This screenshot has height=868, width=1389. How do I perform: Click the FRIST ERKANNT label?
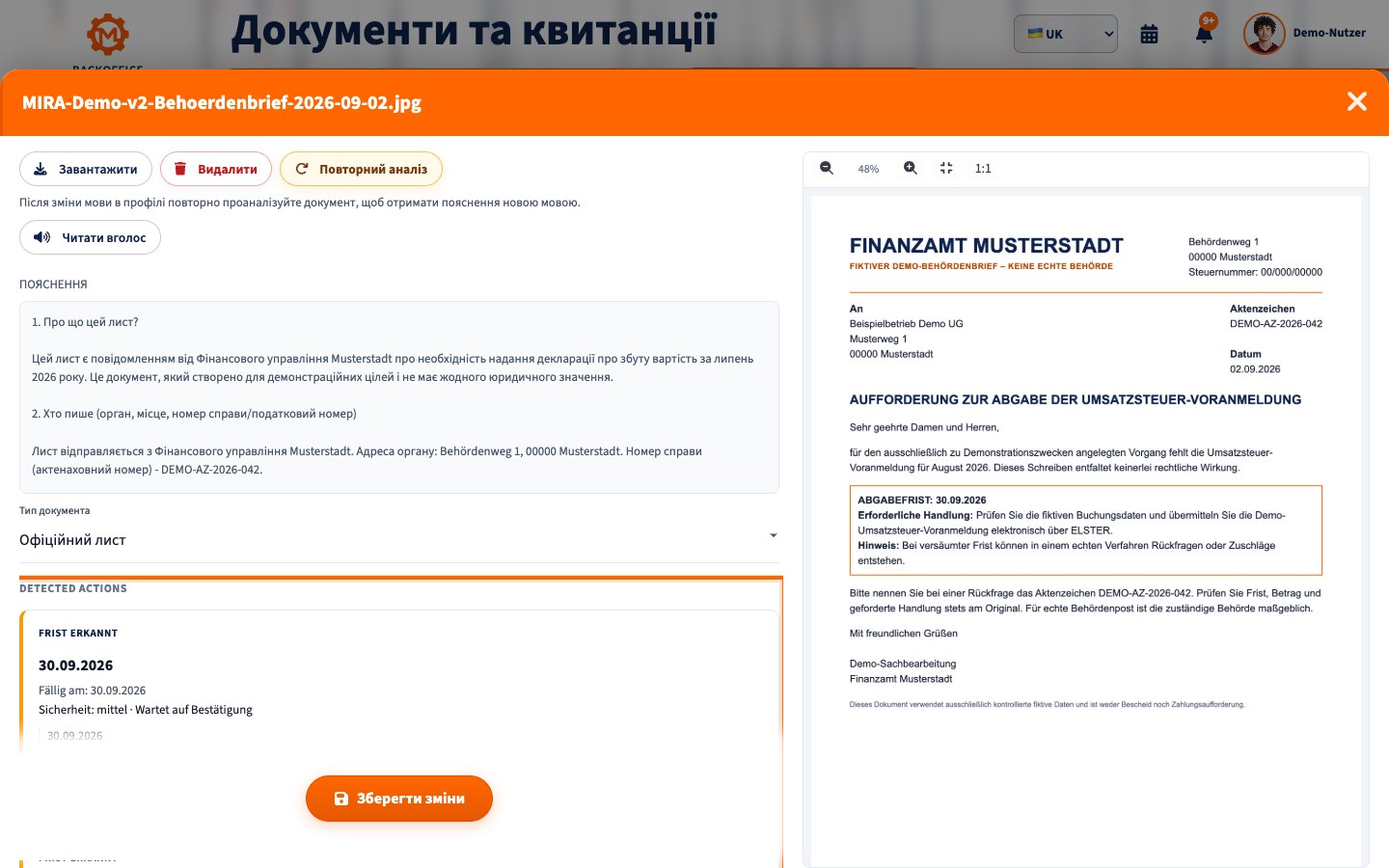click(78, 634)
